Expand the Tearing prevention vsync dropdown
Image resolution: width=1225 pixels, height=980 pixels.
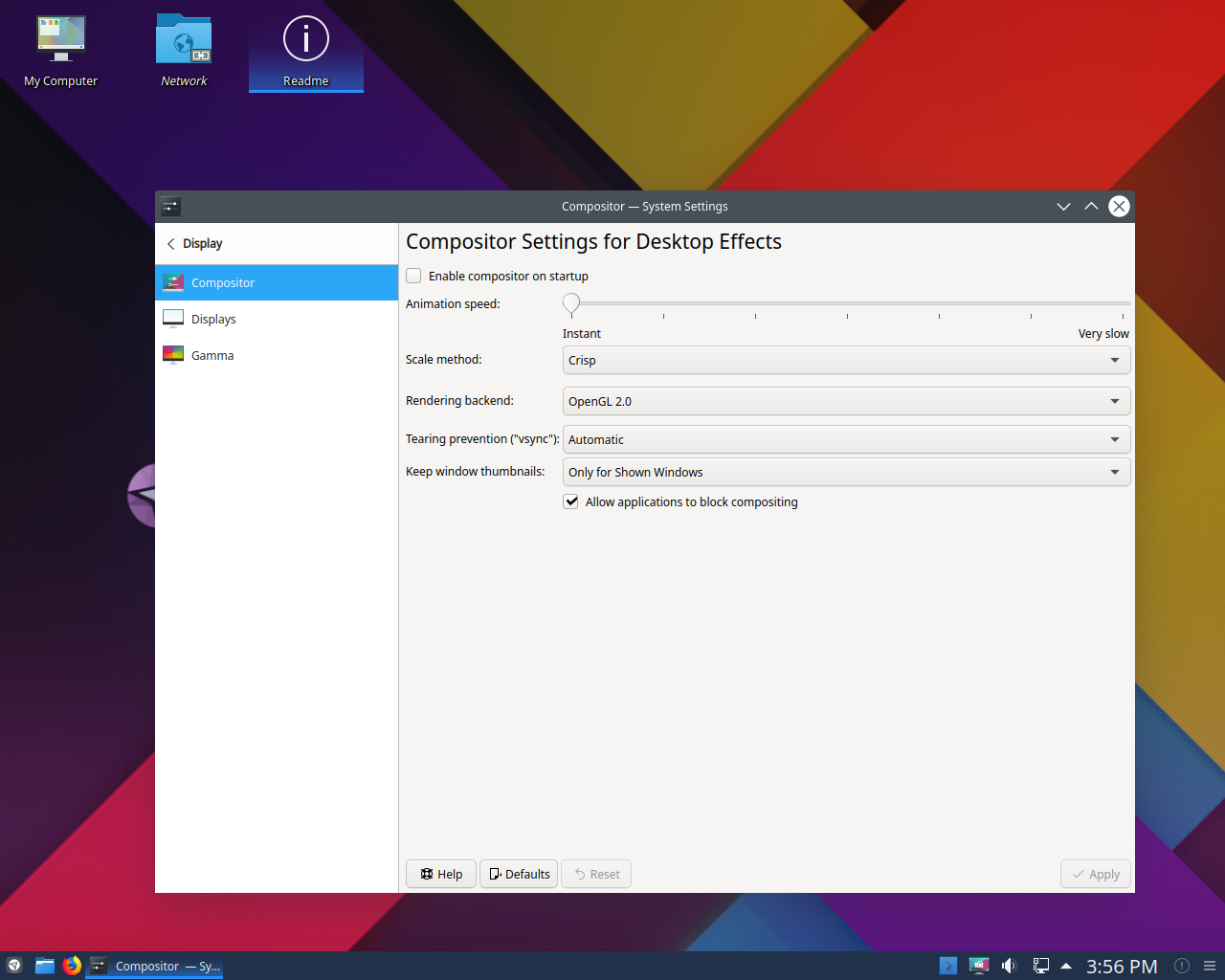[x=847, y=439]
